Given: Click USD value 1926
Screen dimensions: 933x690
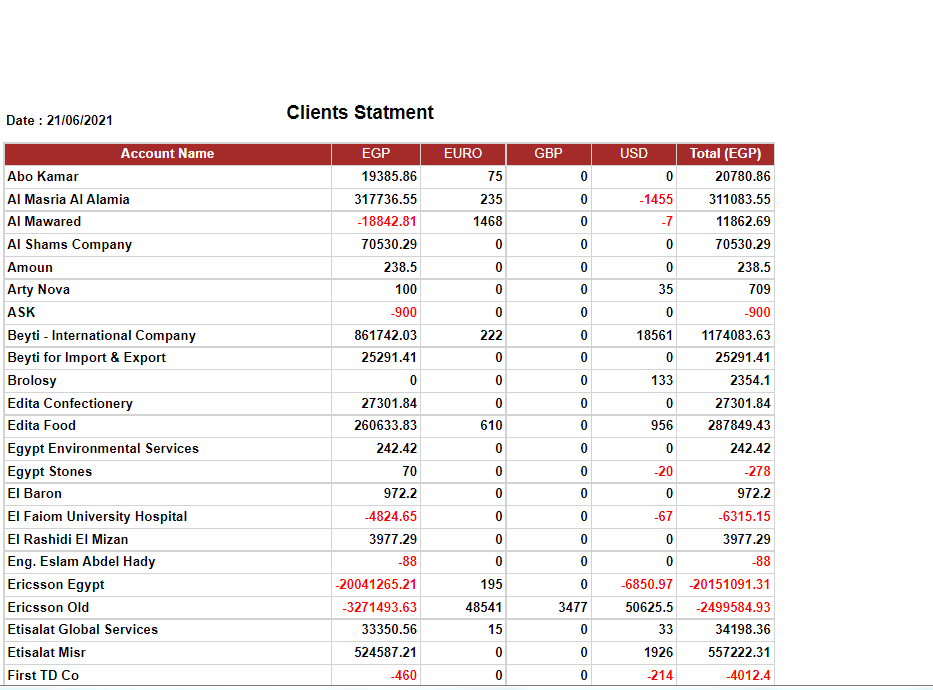Looking at the screenshot, I should 659,653.
